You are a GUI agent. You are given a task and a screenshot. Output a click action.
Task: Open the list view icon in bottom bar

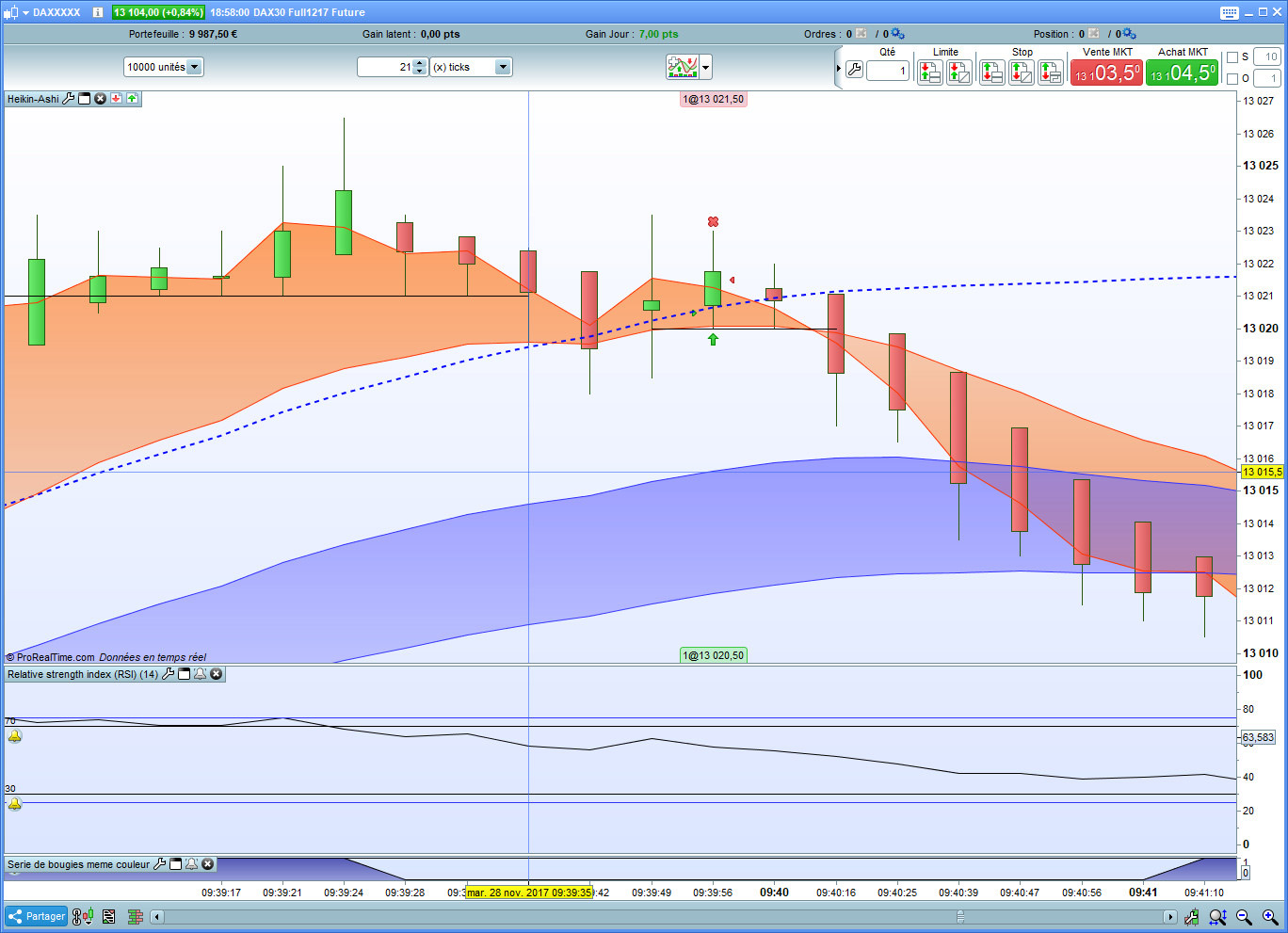point(109,917)
